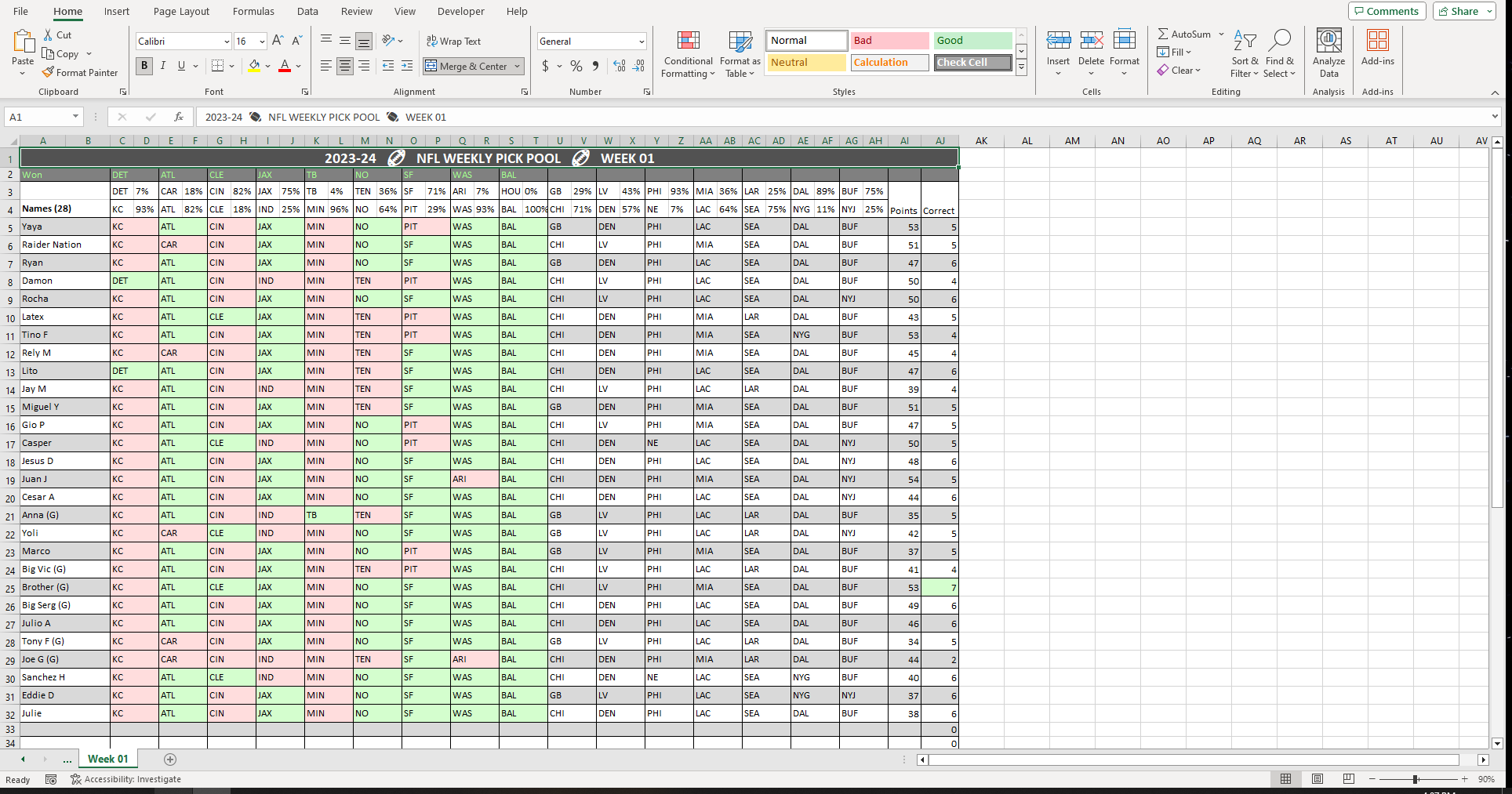This screenshot has width=1512, height=794.
Task: Switch to Page Layout view in status bar
Action: 1318,779
